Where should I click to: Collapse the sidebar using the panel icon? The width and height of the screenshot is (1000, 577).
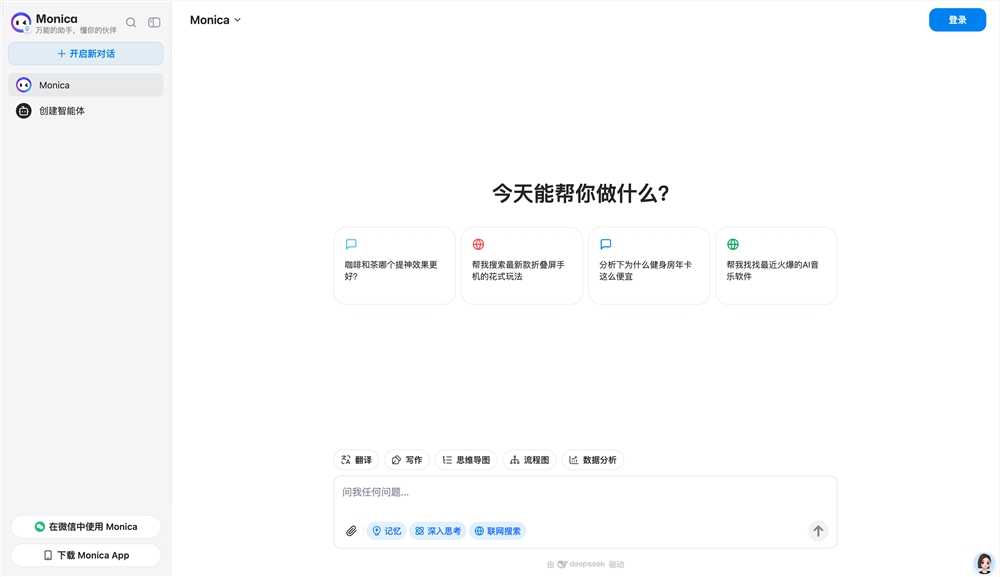pos(154,22)
